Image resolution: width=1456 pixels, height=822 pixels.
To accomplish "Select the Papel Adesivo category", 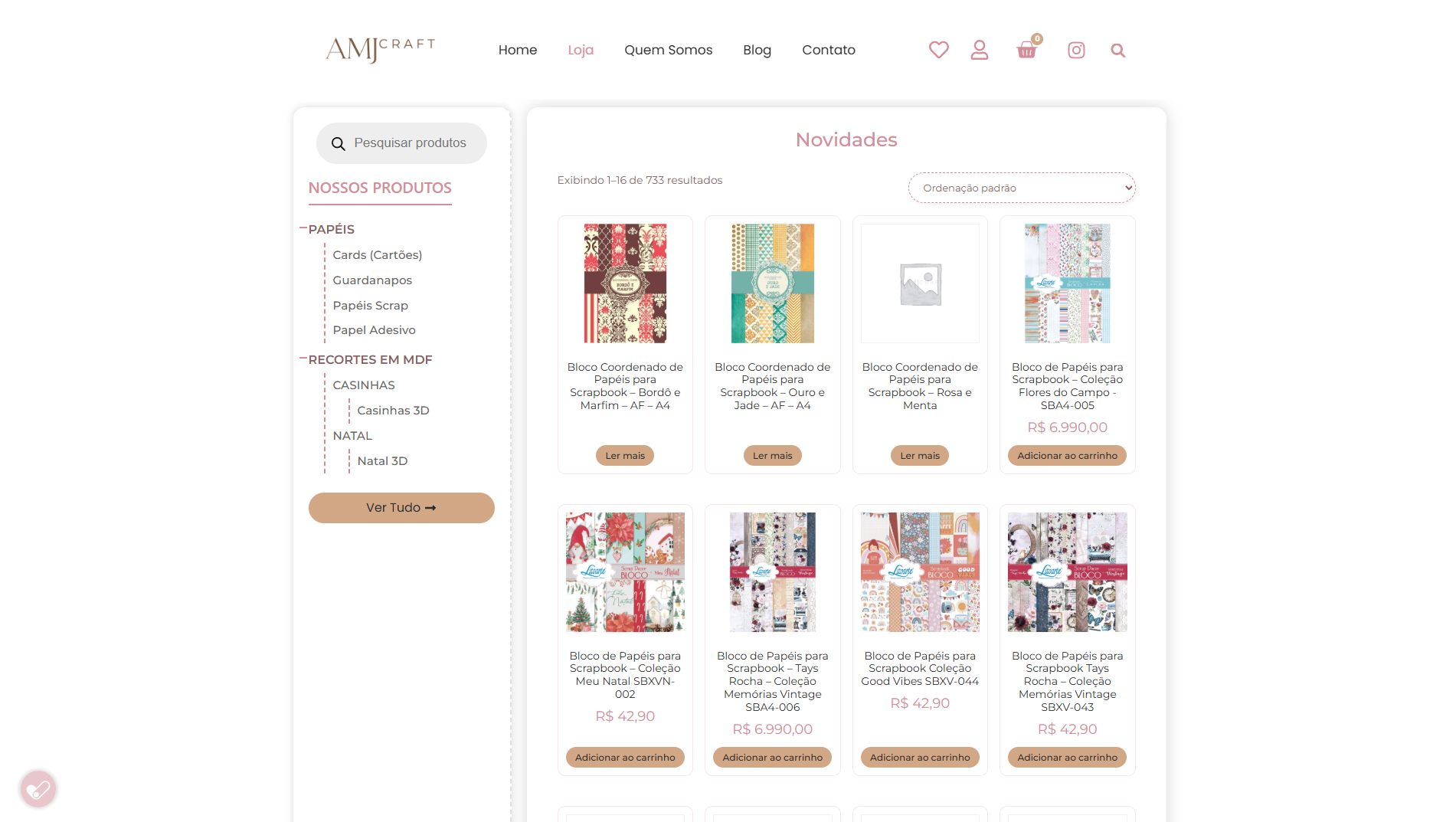I will tap(375, 330).
